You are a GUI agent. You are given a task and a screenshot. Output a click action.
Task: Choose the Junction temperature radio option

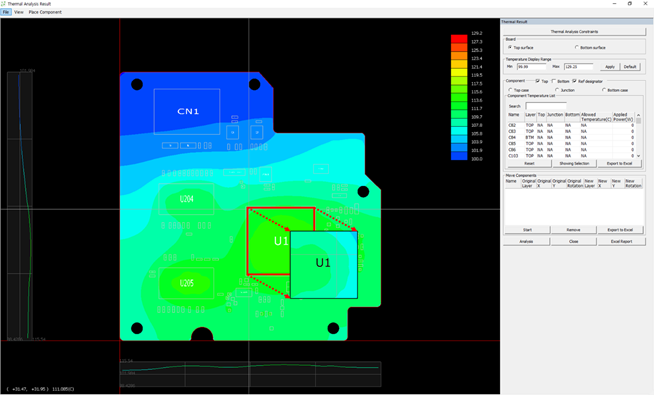tap(557, 90)
